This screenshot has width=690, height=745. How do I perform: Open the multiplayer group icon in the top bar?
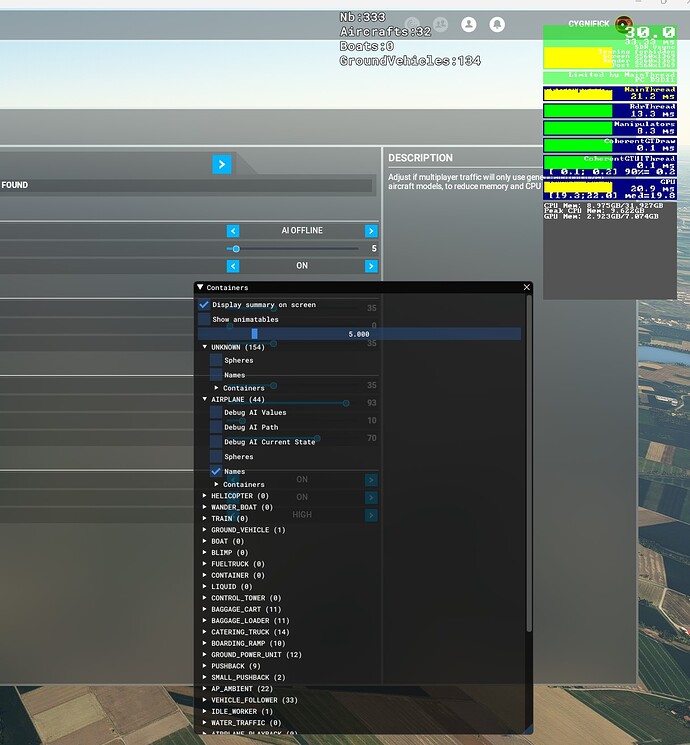click(x=441, y=24)
